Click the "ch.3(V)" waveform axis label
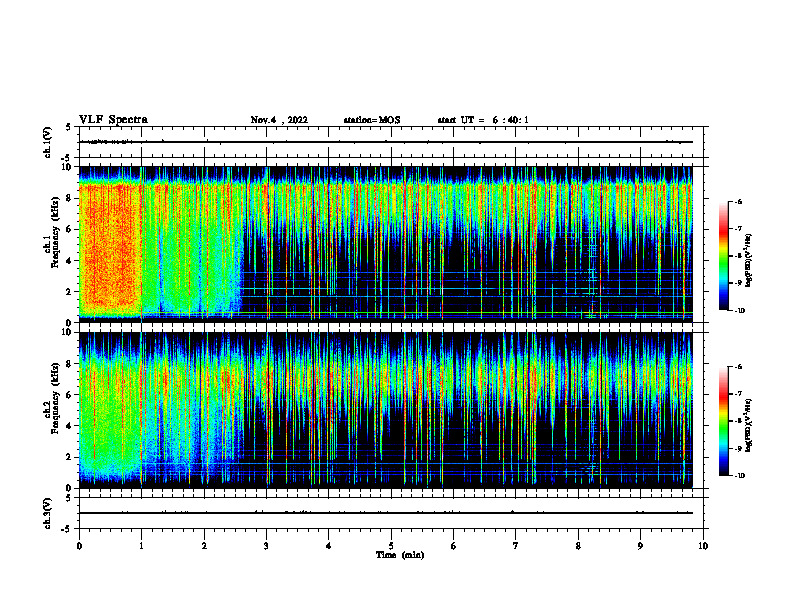The height and width of the screenshot is (612, 792). [x=48, y=513]
